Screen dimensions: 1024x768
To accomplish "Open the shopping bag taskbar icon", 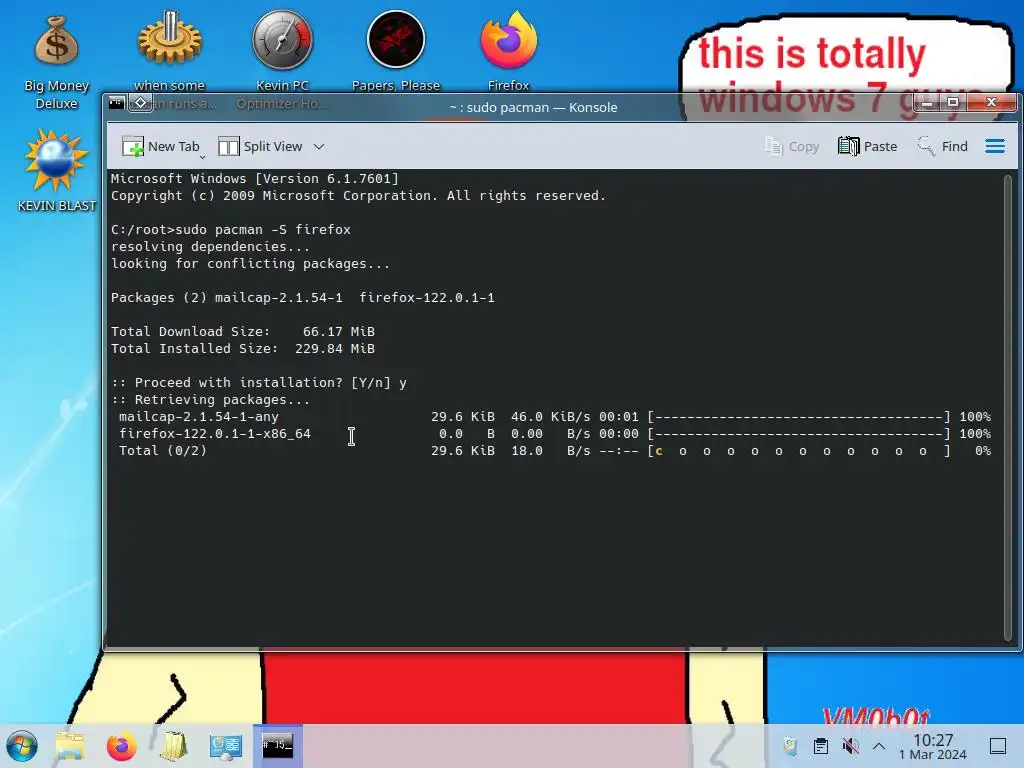I will tap(173, 746).
